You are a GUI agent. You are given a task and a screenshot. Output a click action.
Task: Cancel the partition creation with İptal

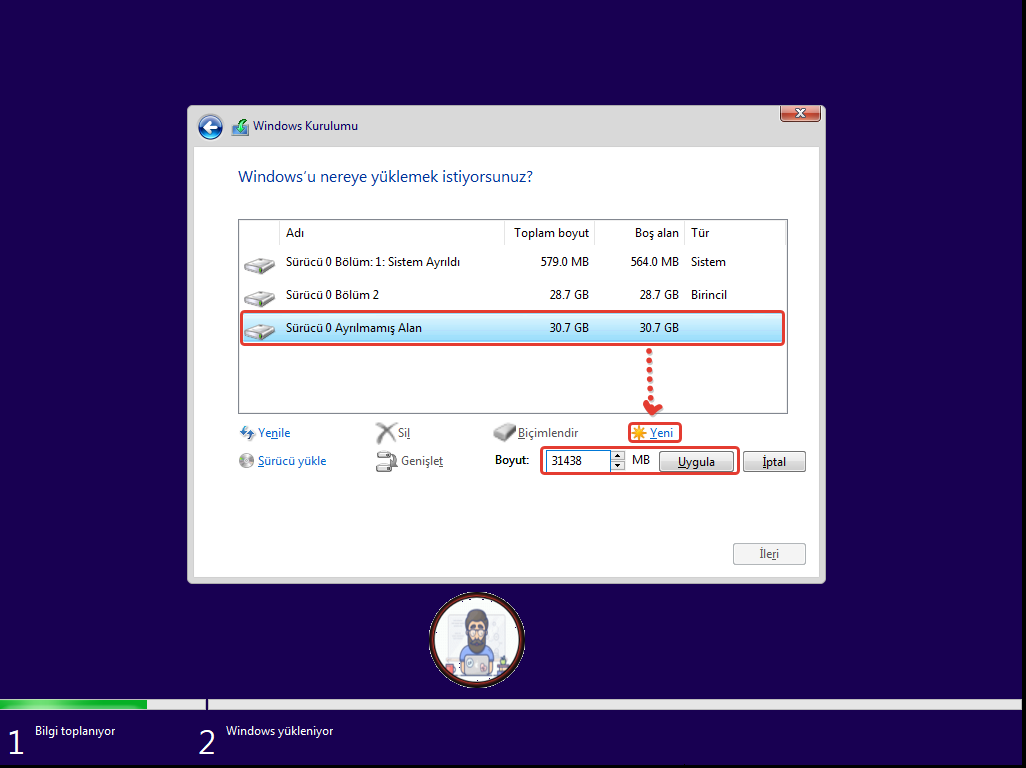[774, 462]
